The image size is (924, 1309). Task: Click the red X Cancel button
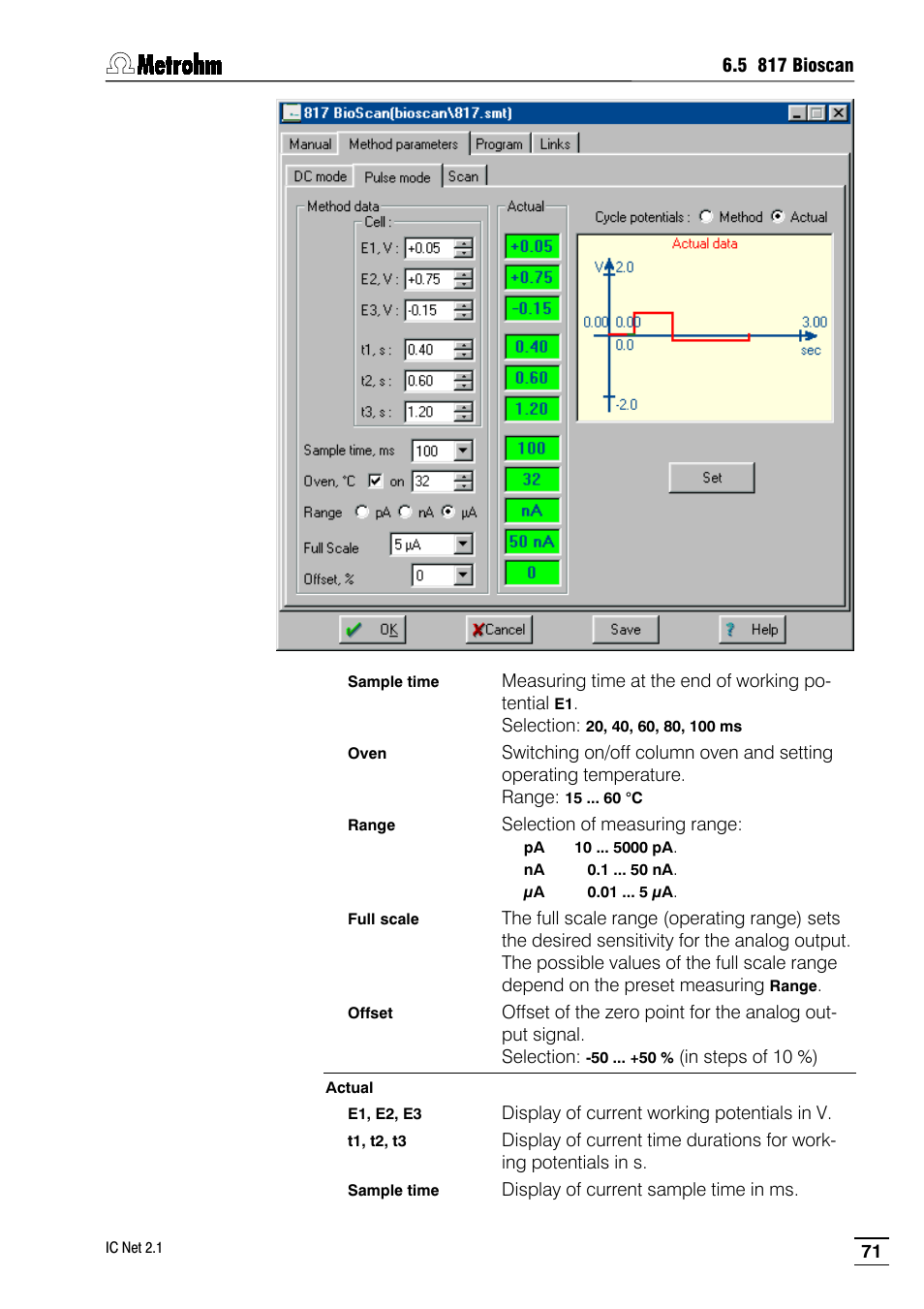pyautogui.click(x=500, y=630)
